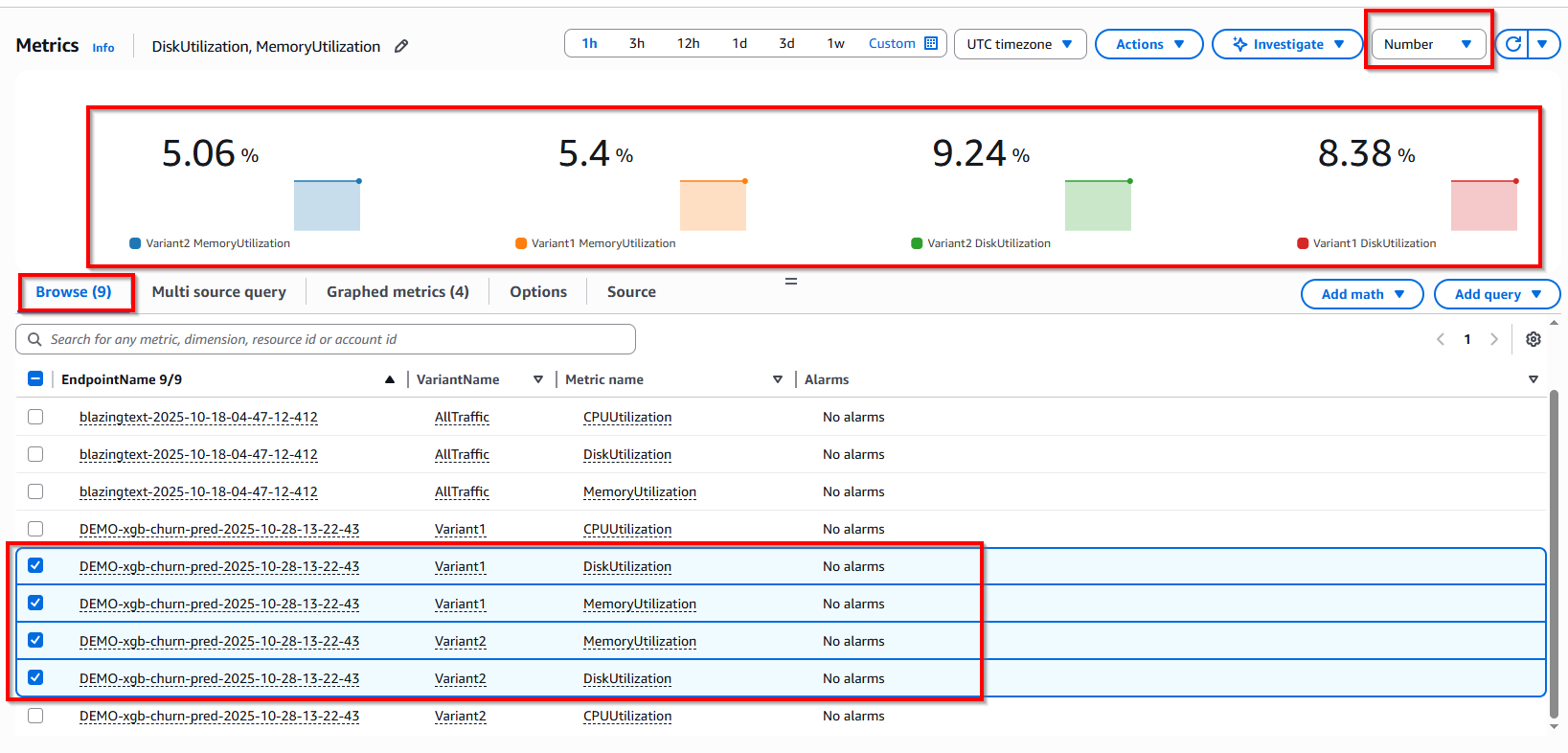
Task: Click the pencil edit icon beside graph title
Action: click(401, 46)
